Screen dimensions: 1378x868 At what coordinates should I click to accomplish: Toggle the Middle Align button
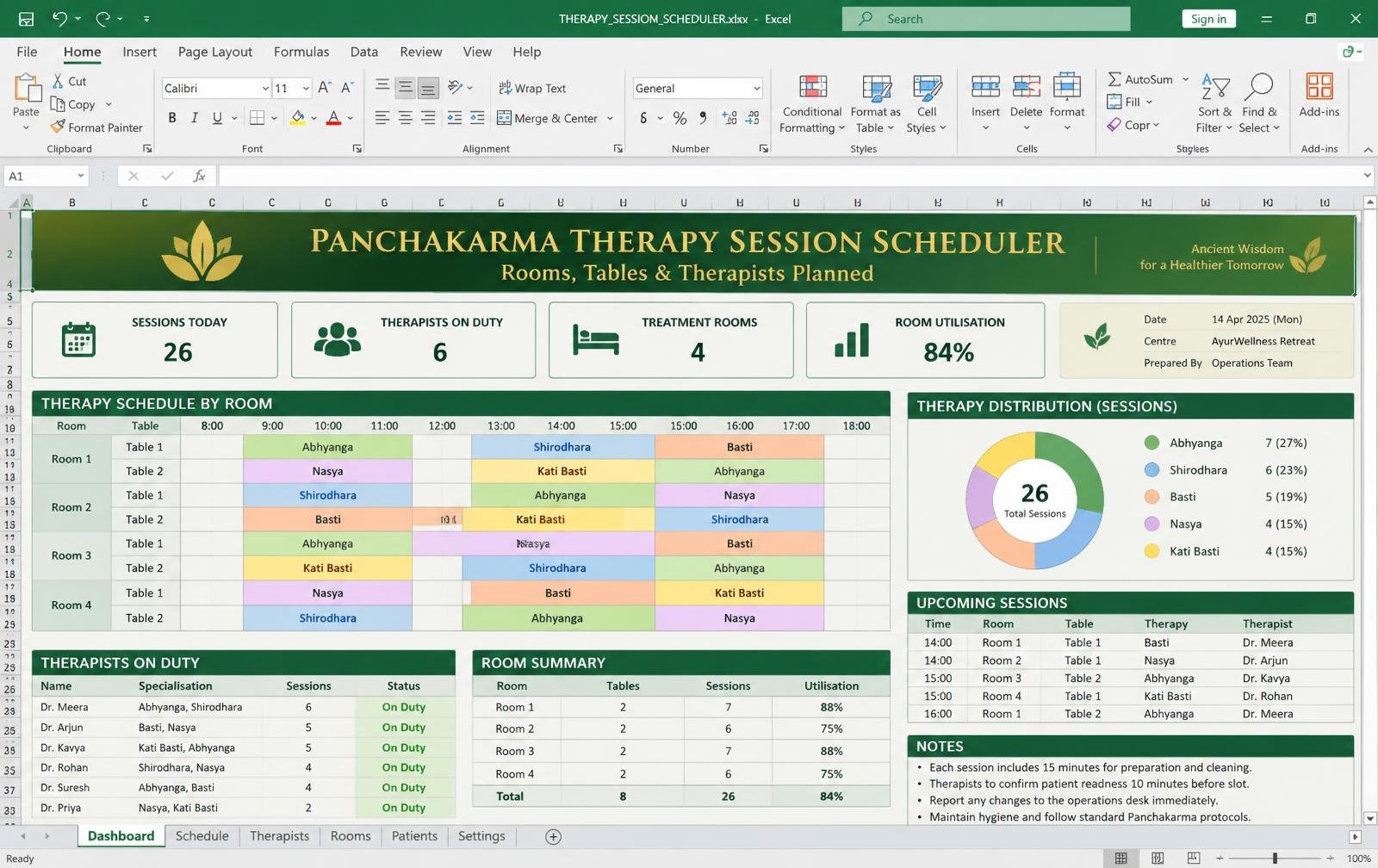point(405,87)
